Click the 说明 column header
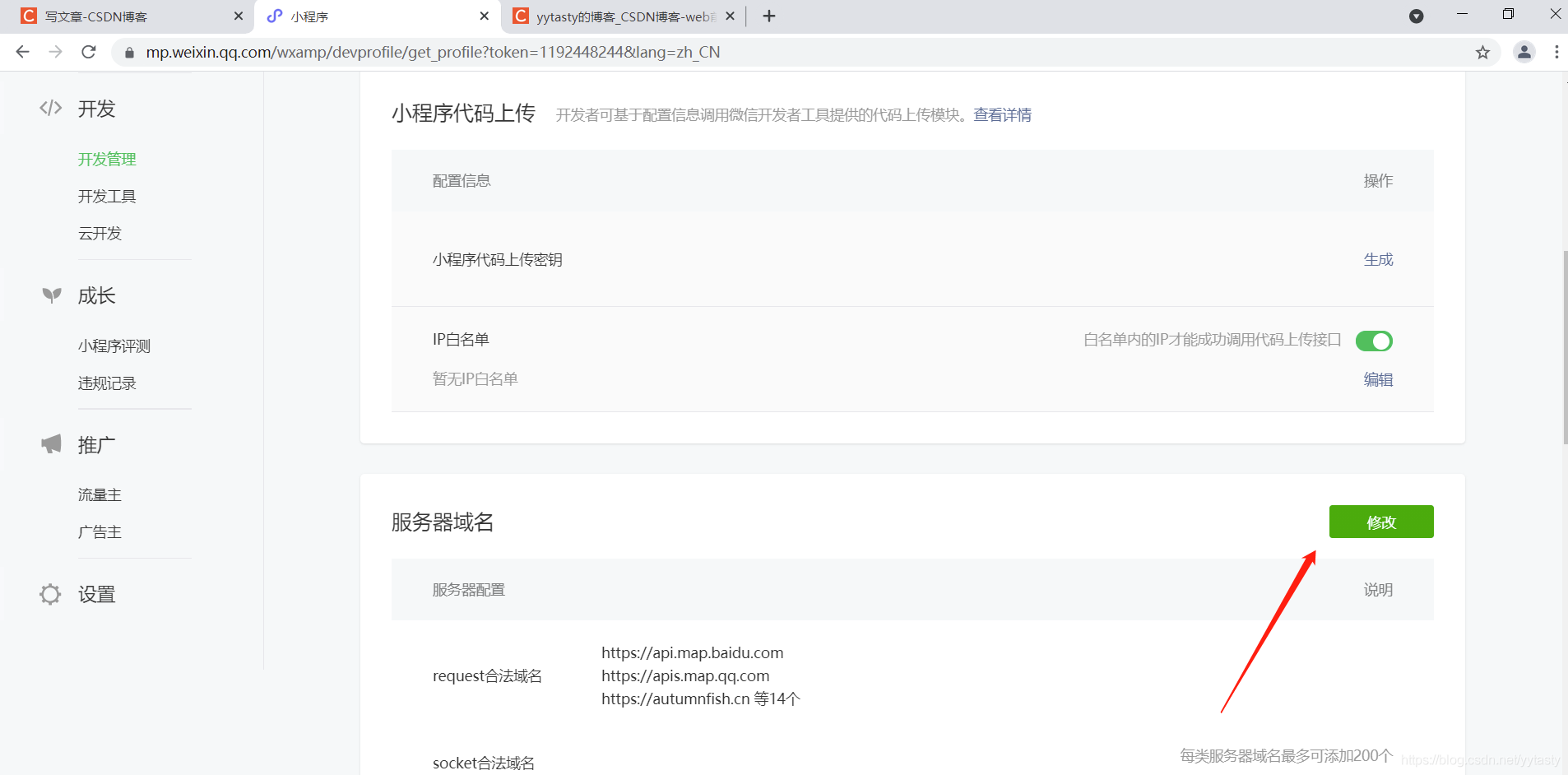 [x=1378, y=589]
